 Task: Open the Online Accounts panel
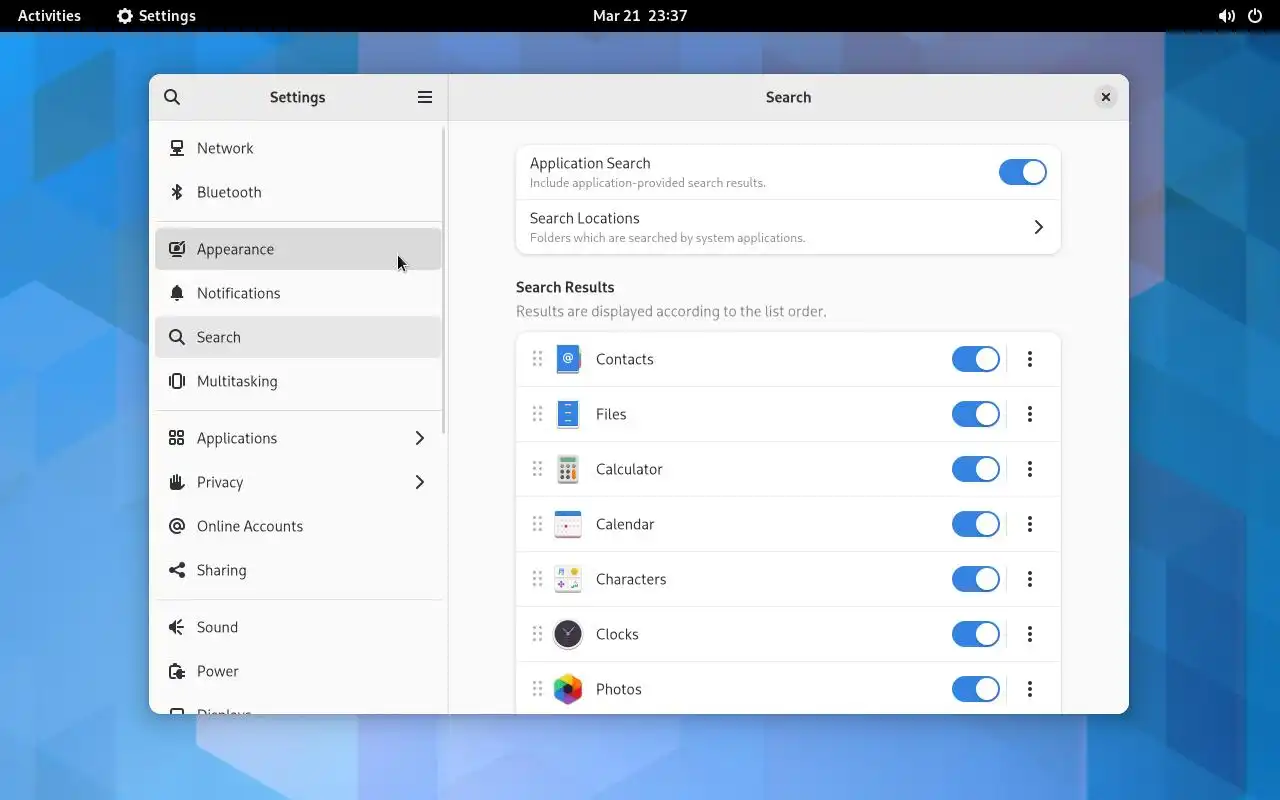click(298, 526)
